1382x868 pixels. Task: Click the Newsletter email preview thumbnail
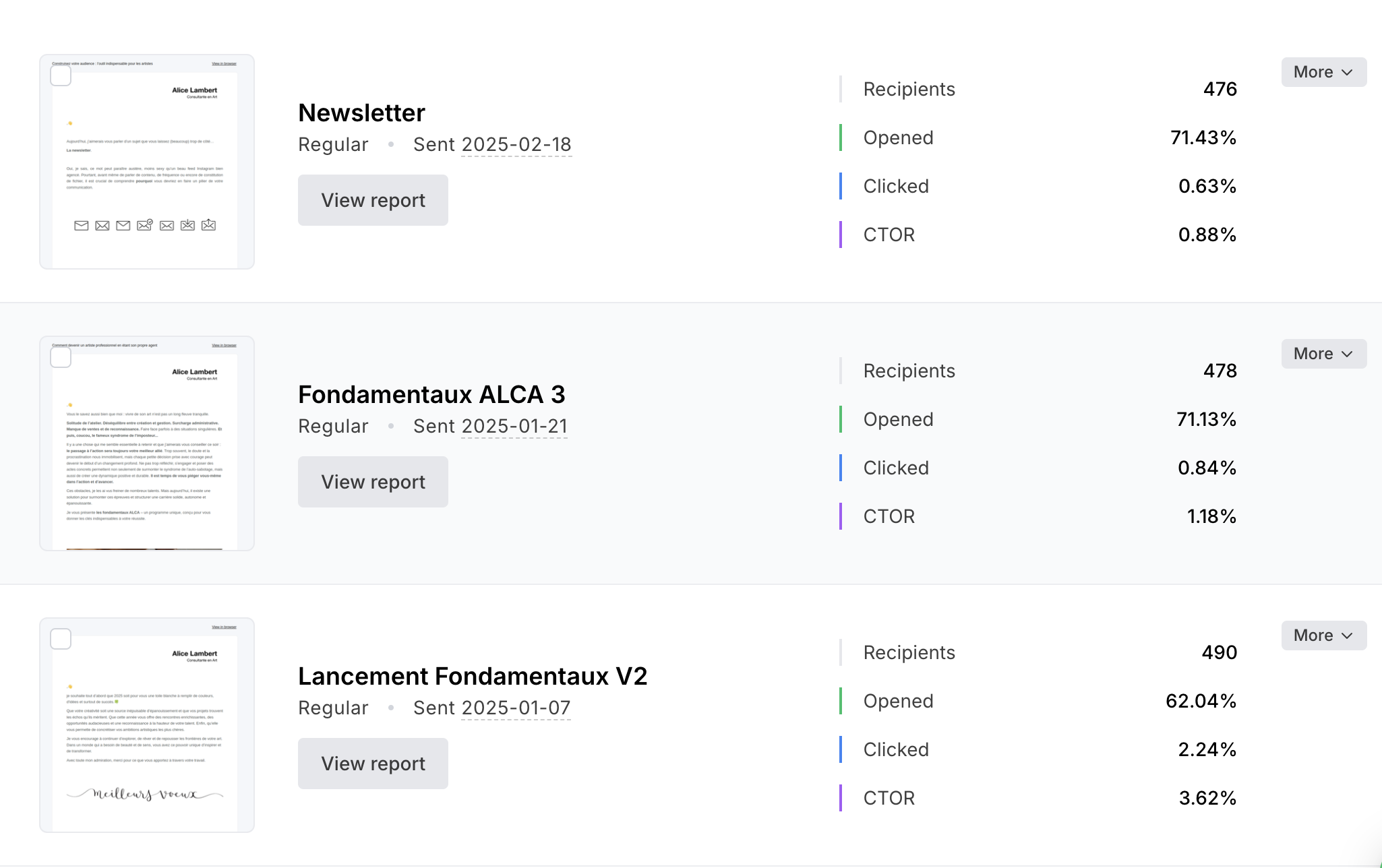point(147,162)
